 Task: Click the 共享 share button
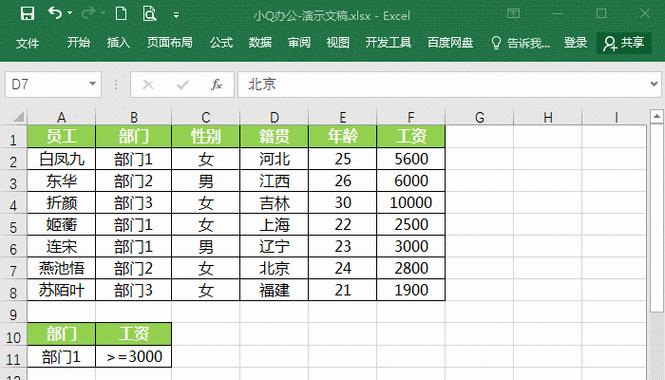[x=624, y=43]
